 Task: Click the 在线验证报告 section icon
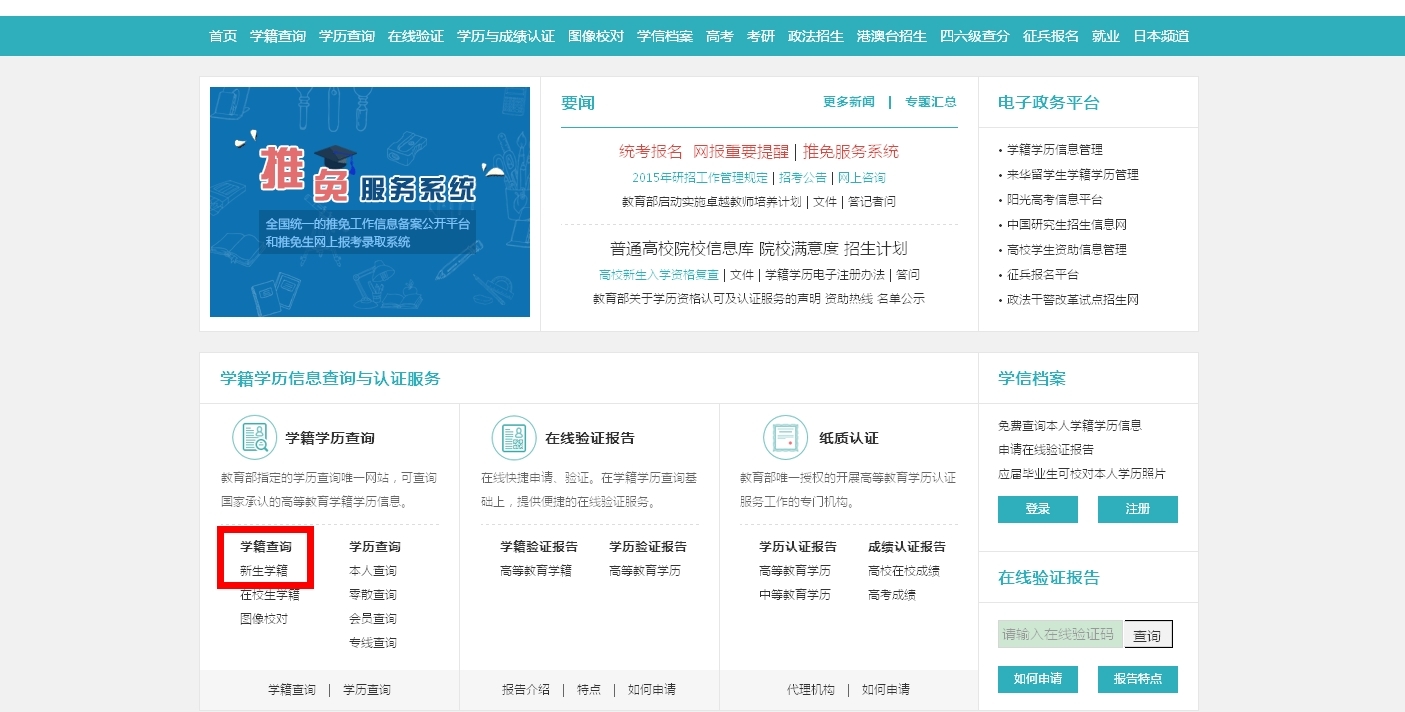point(514,438)
